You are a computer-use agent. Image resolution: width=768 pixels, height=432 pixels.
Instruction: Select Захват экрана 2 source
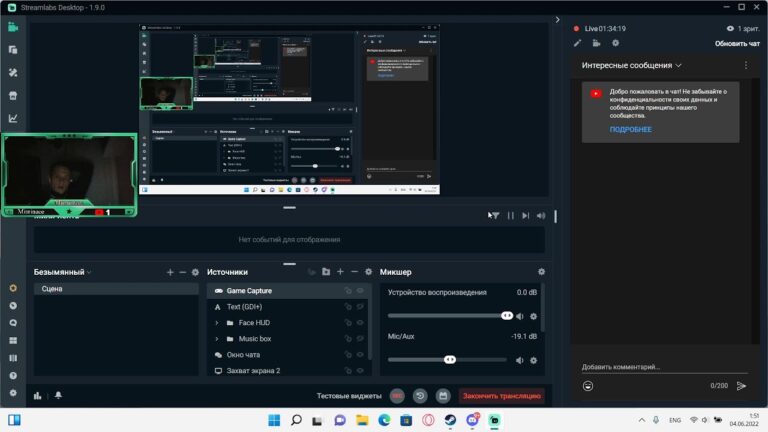pyautogui.click(x=289, y=371)
